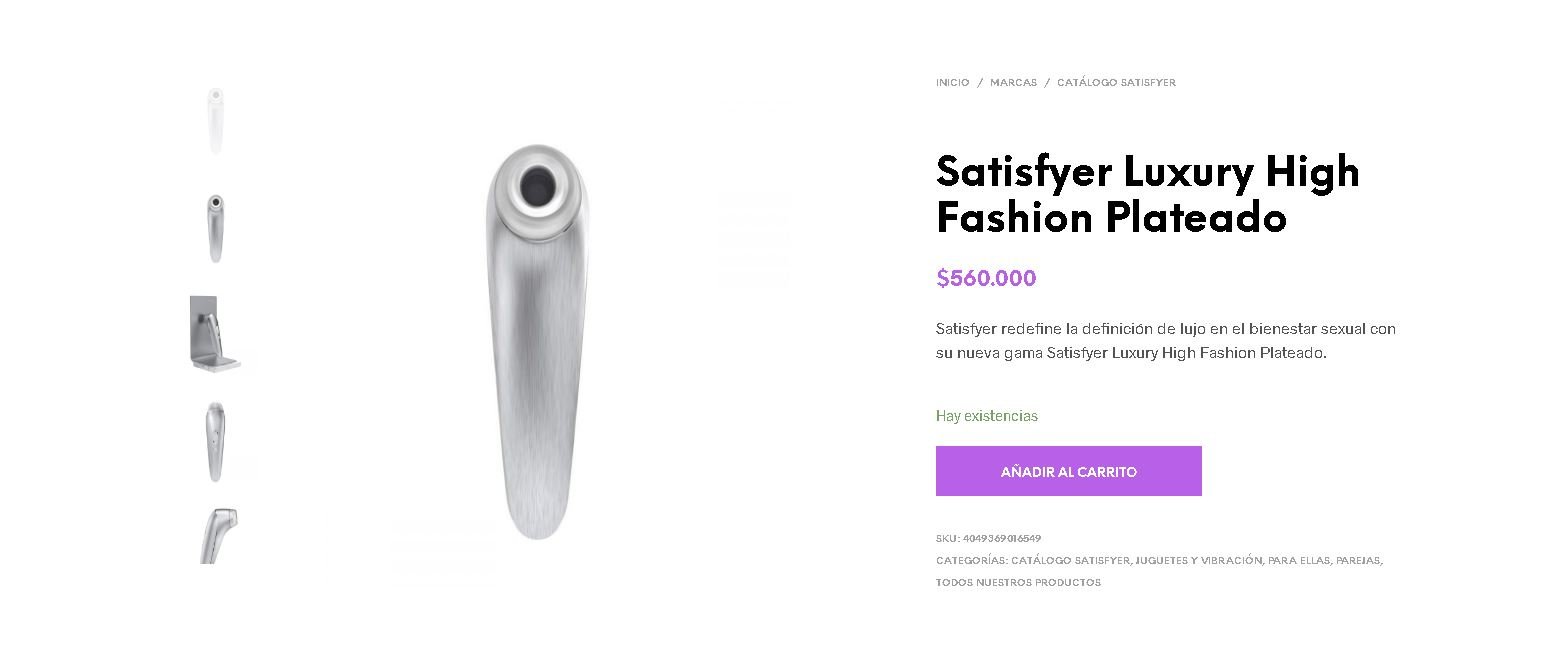1562x670 pixels.
Task: Select the fourth thumbnail showing side buttons view
Action: tap(215, 441)
